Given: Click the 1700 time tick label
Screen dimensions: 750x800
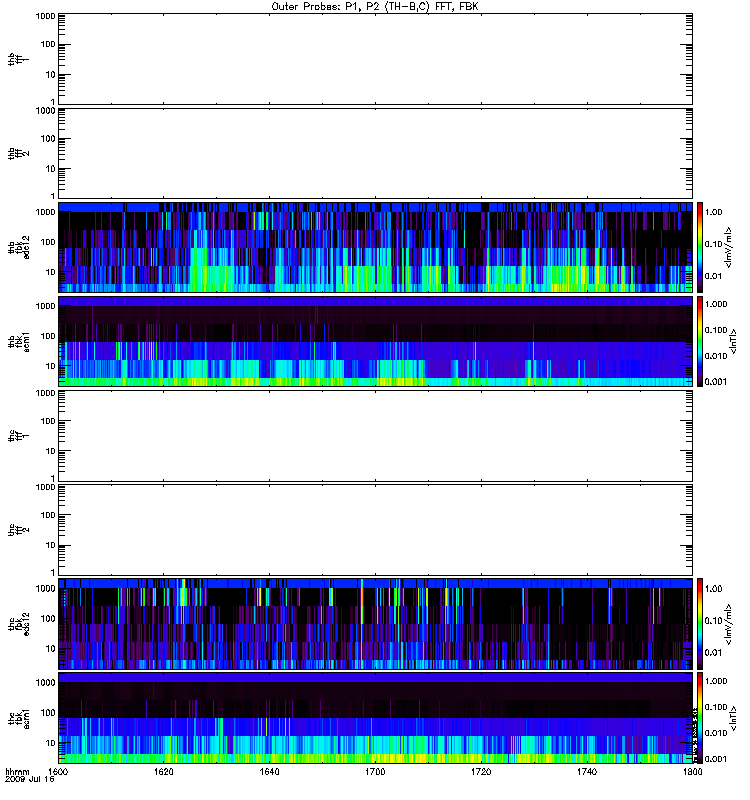Looking at the screenshot, I should pyautogui.click(x=375, y=771).
